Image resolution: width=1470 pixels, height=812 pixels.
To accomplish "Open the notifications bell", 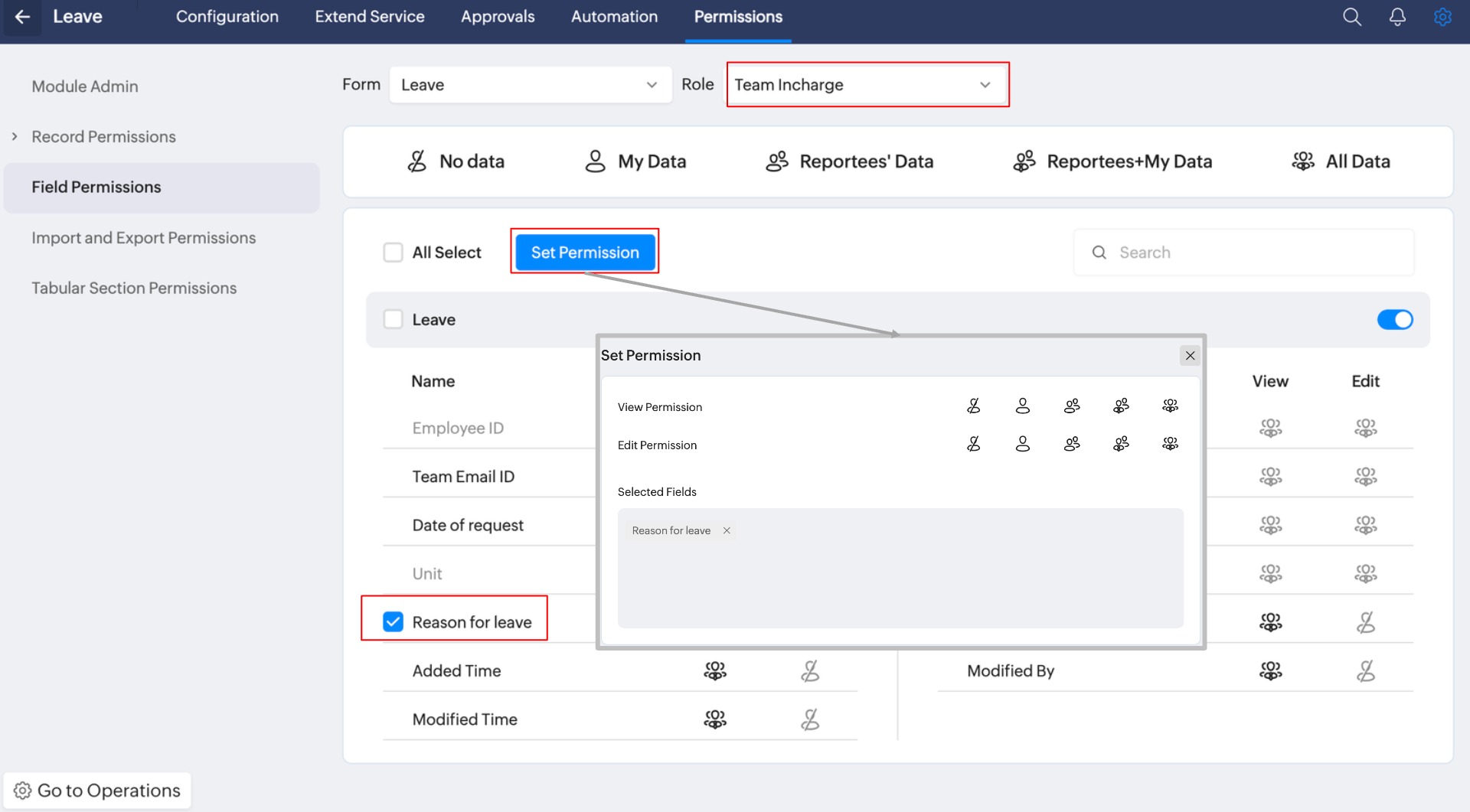I will pos(1396,17).
